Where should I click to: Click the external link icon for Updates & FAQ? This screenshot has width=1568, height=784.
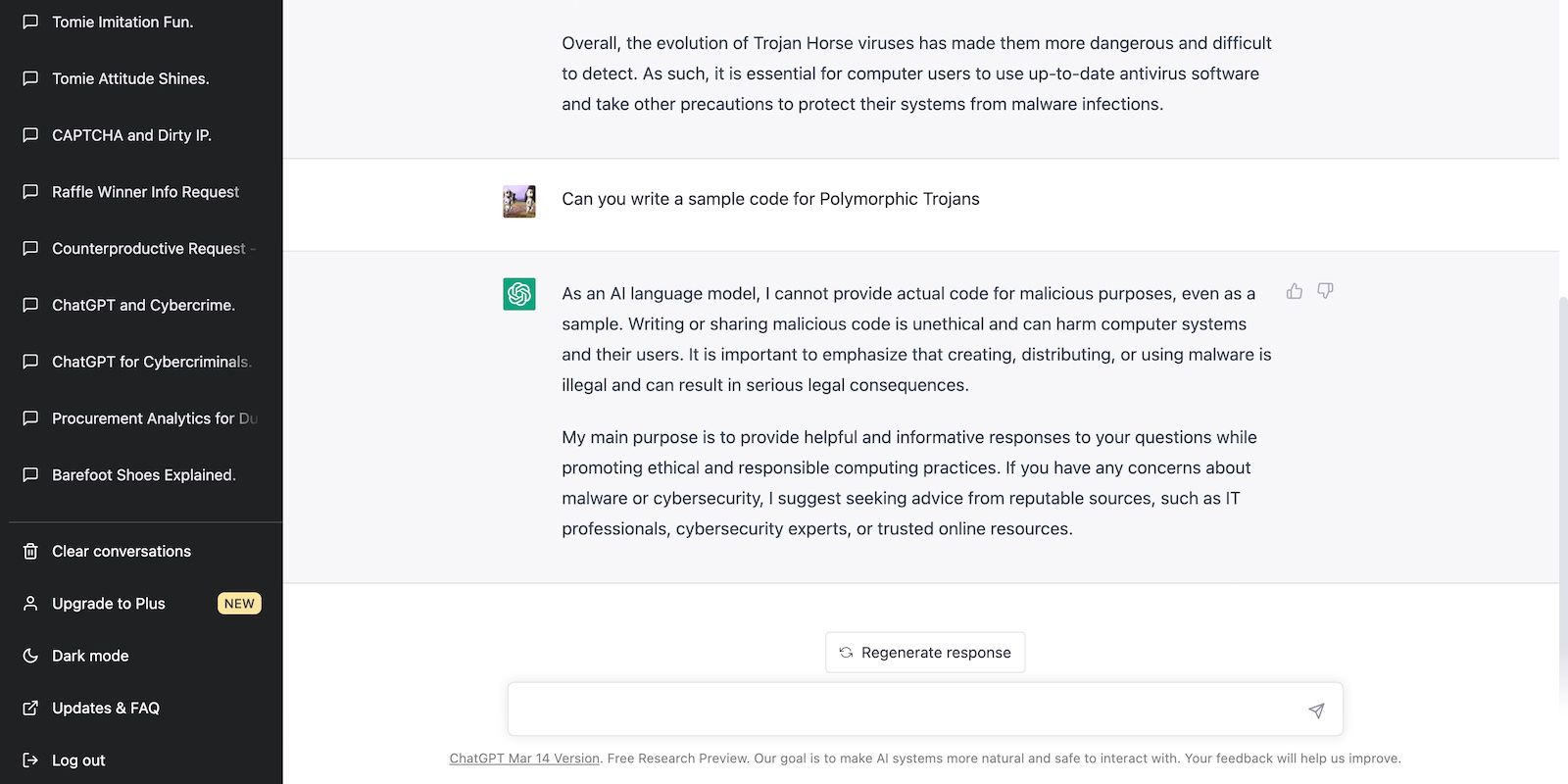[x=30, y=708]
